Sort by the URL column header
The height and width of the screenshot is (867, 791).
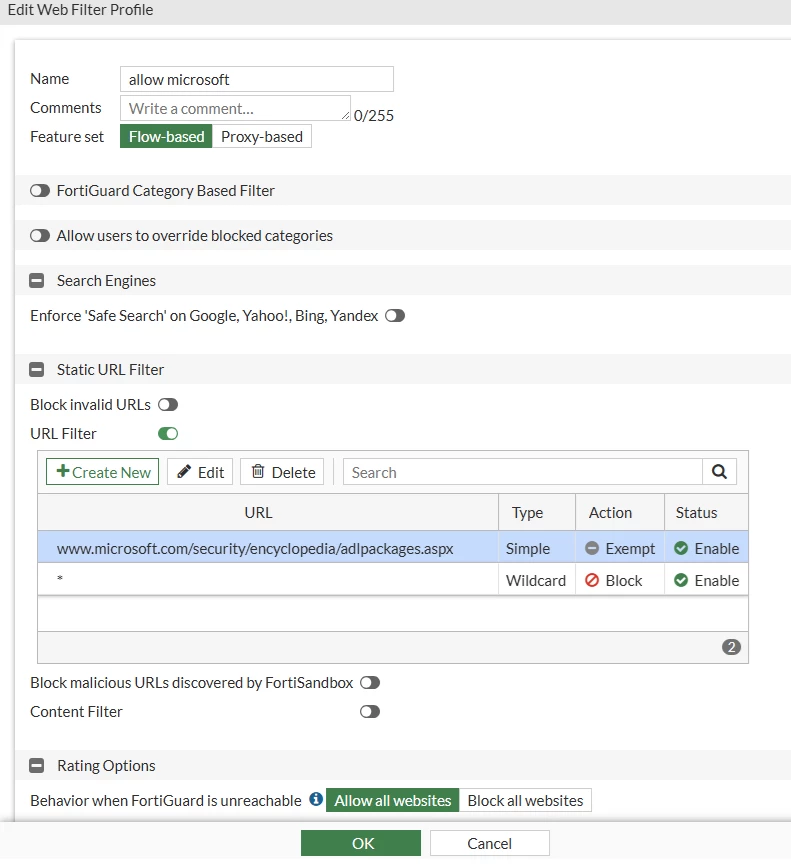click(268, 513)
